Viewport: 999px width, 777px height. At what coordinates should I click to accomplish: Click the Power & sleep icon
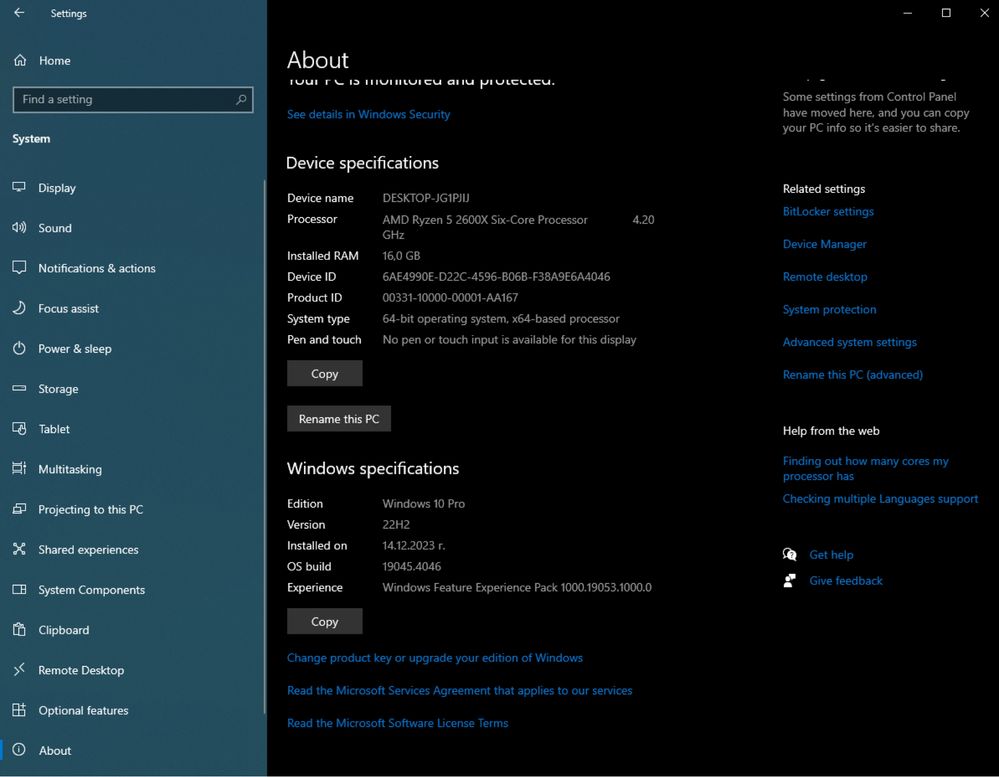point(19,348)
